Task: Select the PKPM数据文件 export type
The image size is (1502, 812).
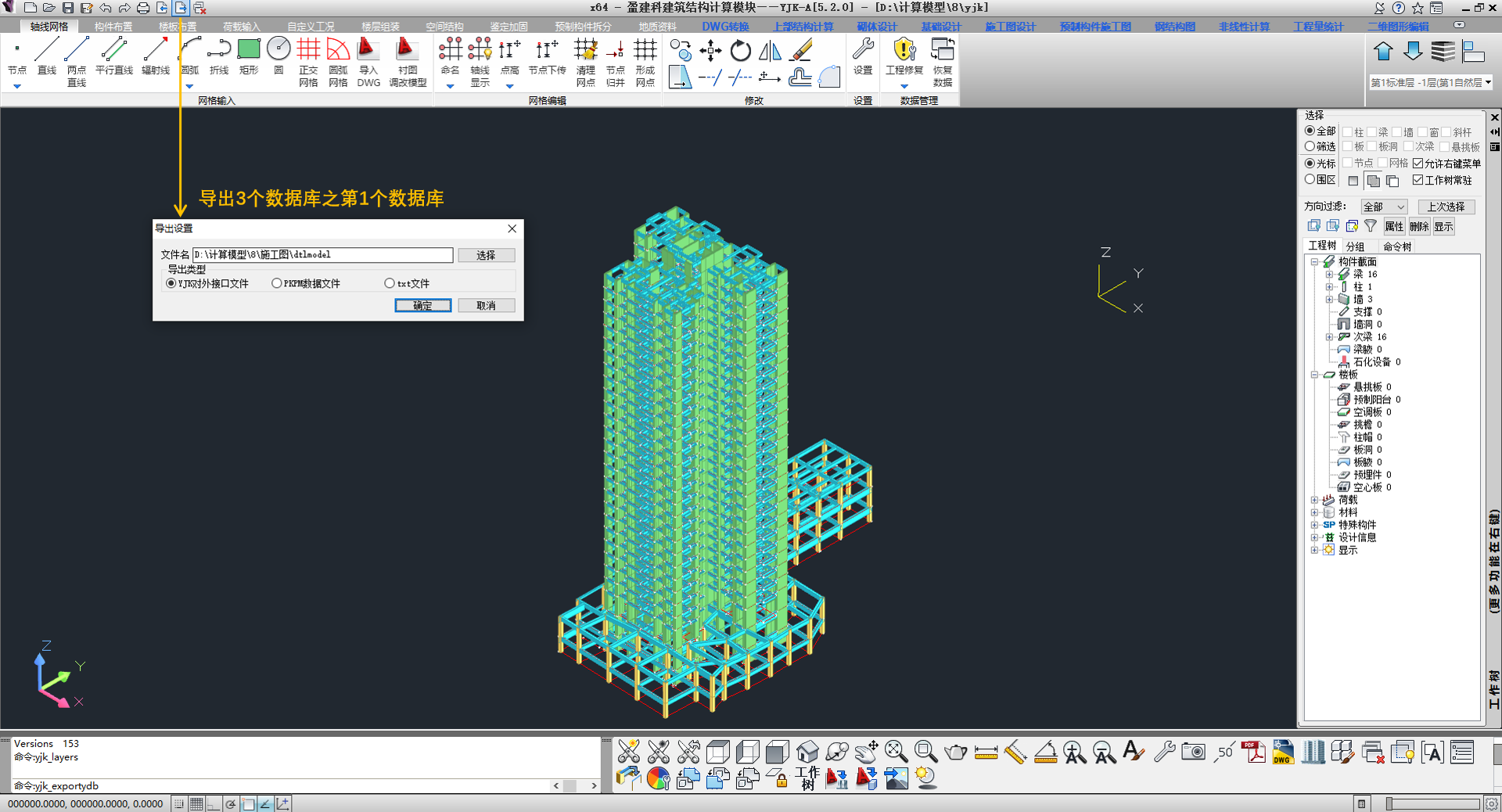Action: (277, 283)
